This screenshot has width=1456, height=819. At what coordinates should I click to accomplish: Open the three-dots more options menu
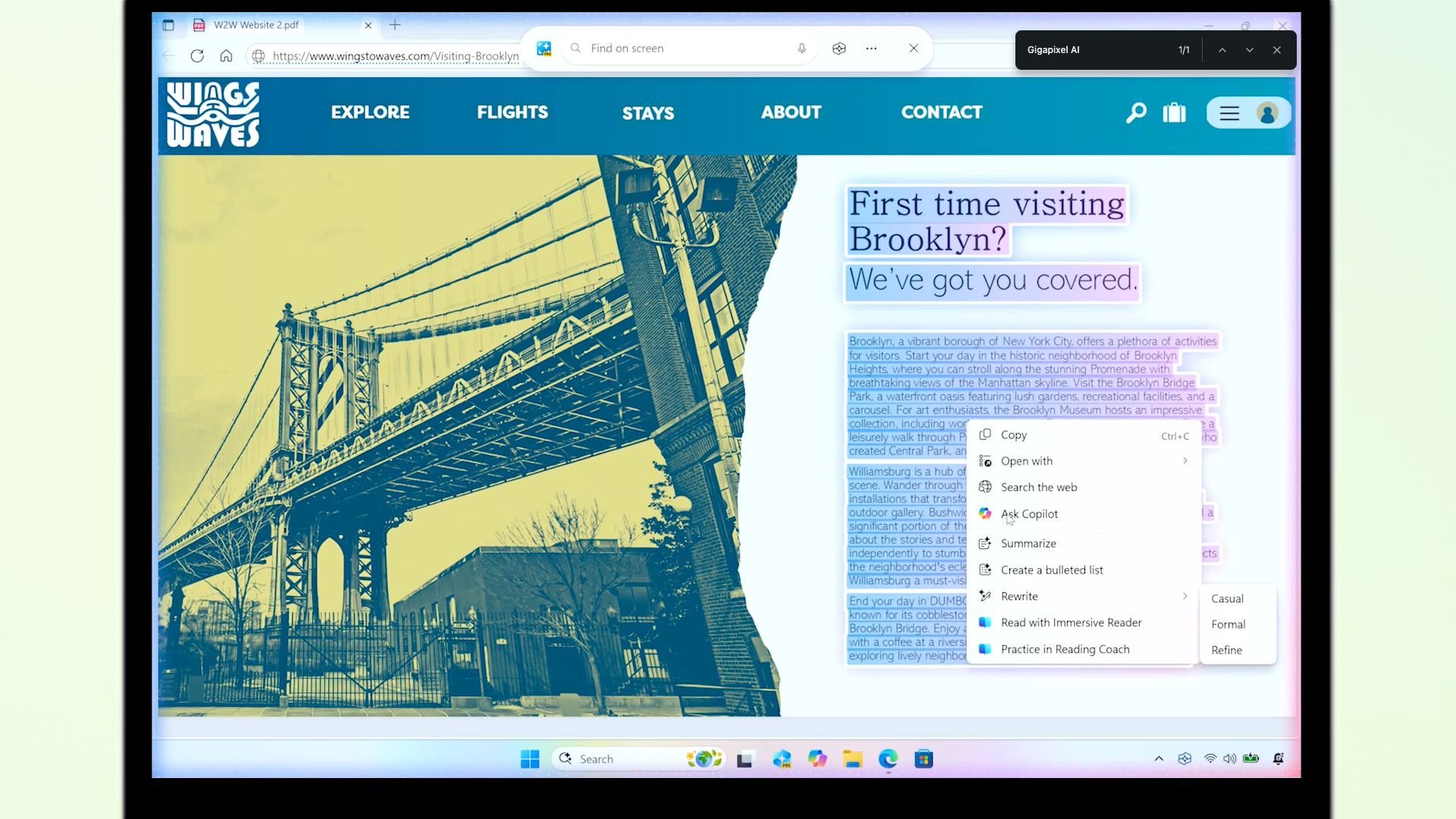coord(871,49)
